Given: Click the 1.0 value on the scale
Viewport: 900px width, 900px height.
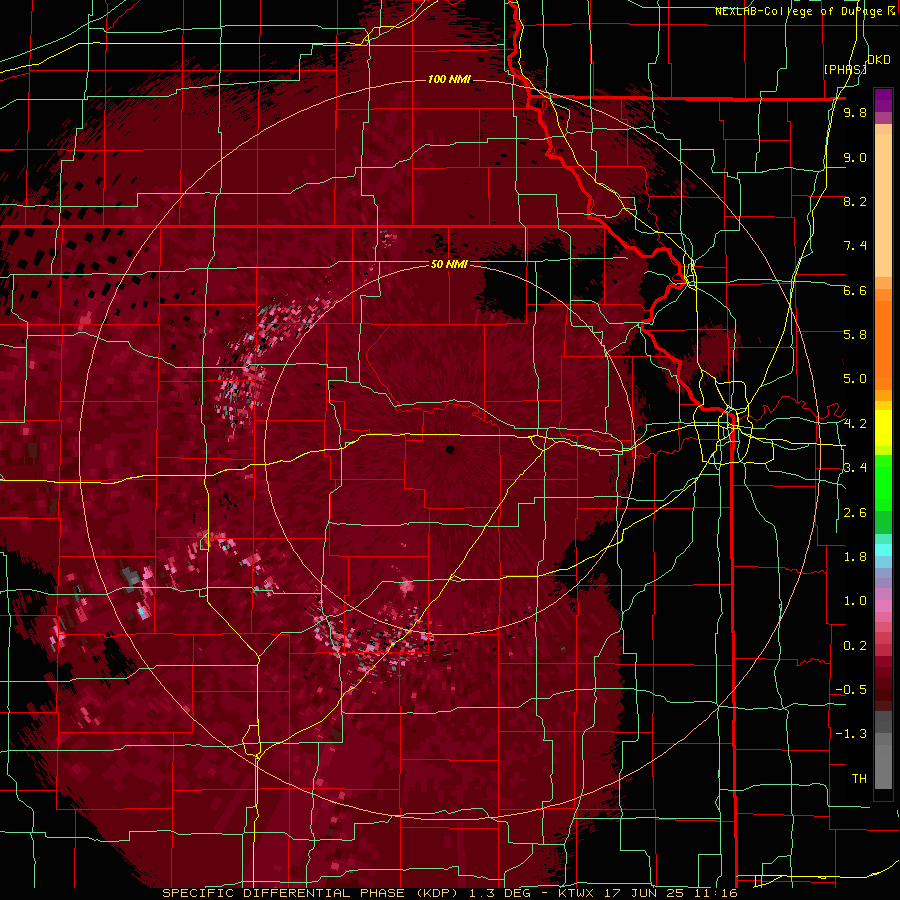Looking at the screenshot, I should click(x=855, y=601).
